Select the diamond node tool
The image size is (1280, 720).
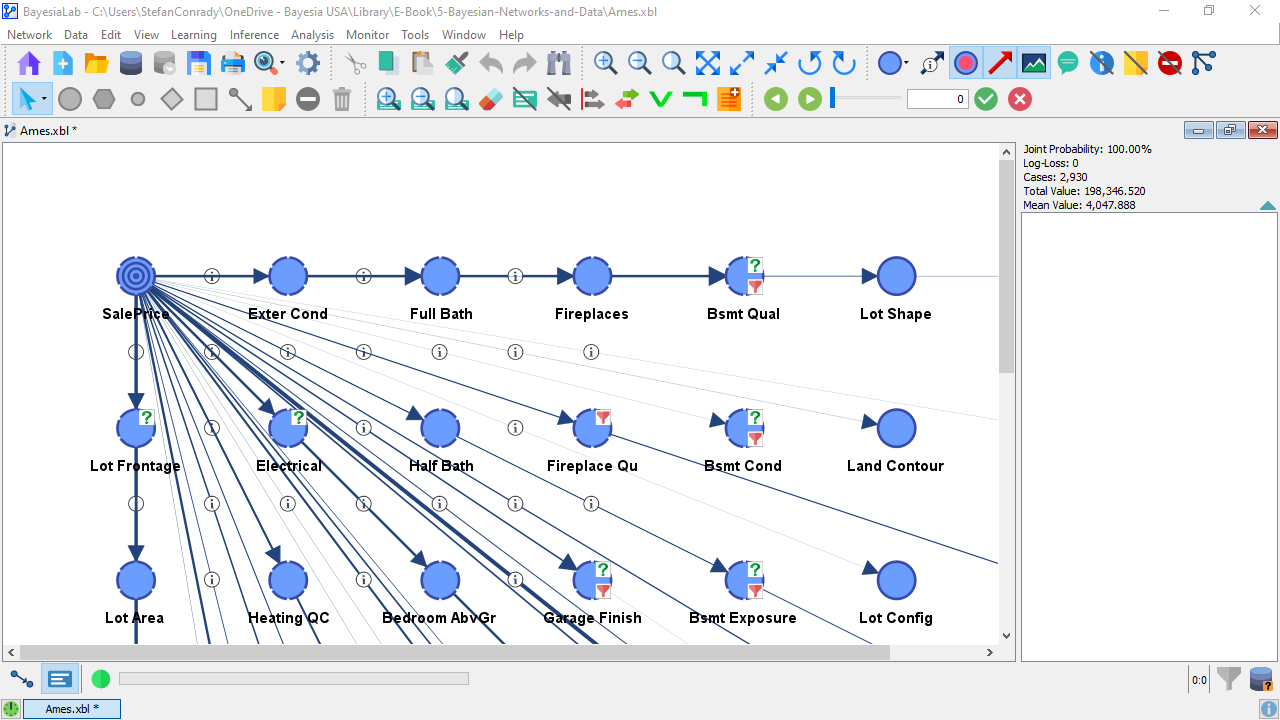(172, 99)
